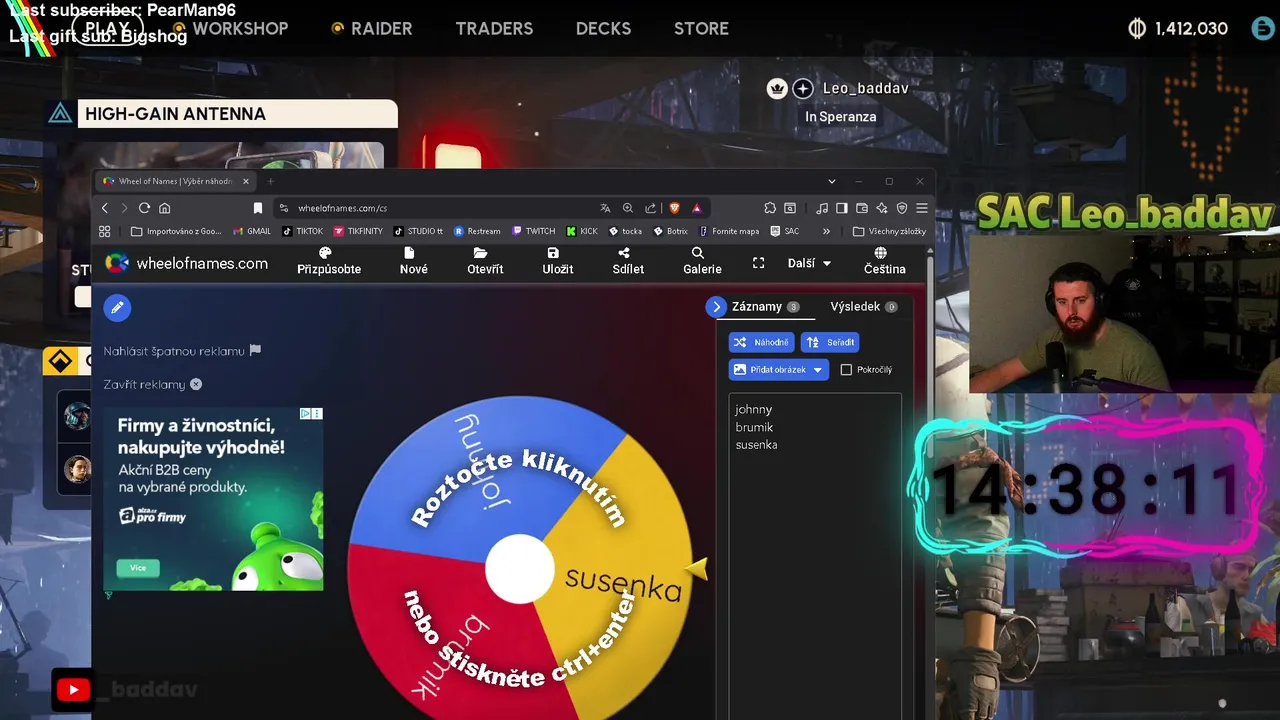Screen dimensions: 1280x720
Task: Open the zoom magnifier in address bar
Action: pos(628,208)
